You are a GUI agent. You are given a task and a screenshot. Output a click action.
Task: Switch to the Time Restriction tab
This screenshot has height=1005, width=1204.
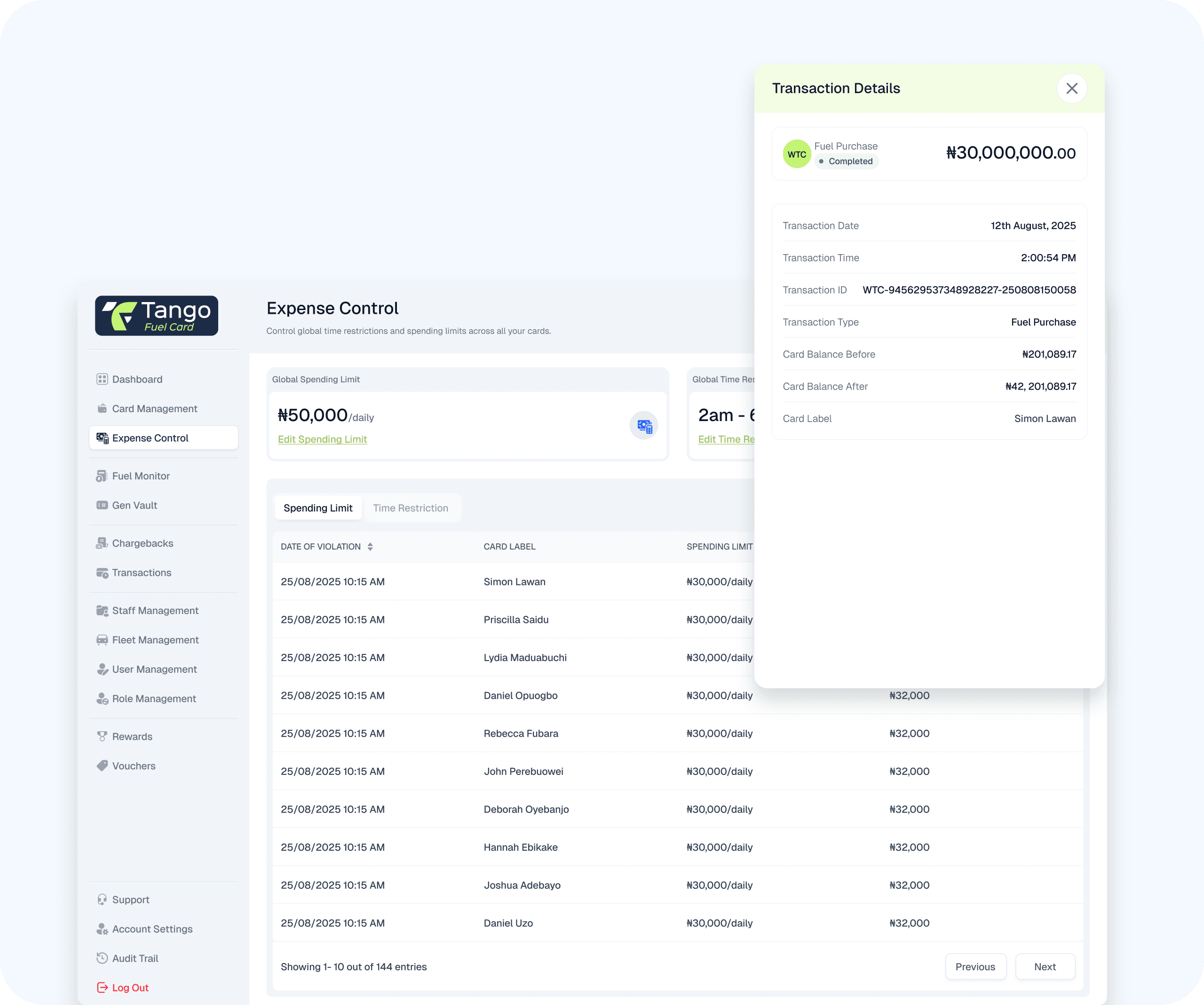[x=411, y=508]
